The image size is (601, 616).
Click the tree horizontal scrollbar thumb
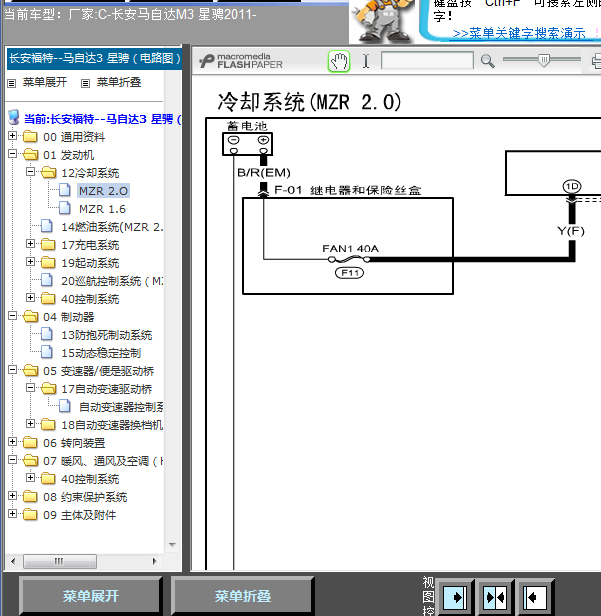(x=60, y=561)
